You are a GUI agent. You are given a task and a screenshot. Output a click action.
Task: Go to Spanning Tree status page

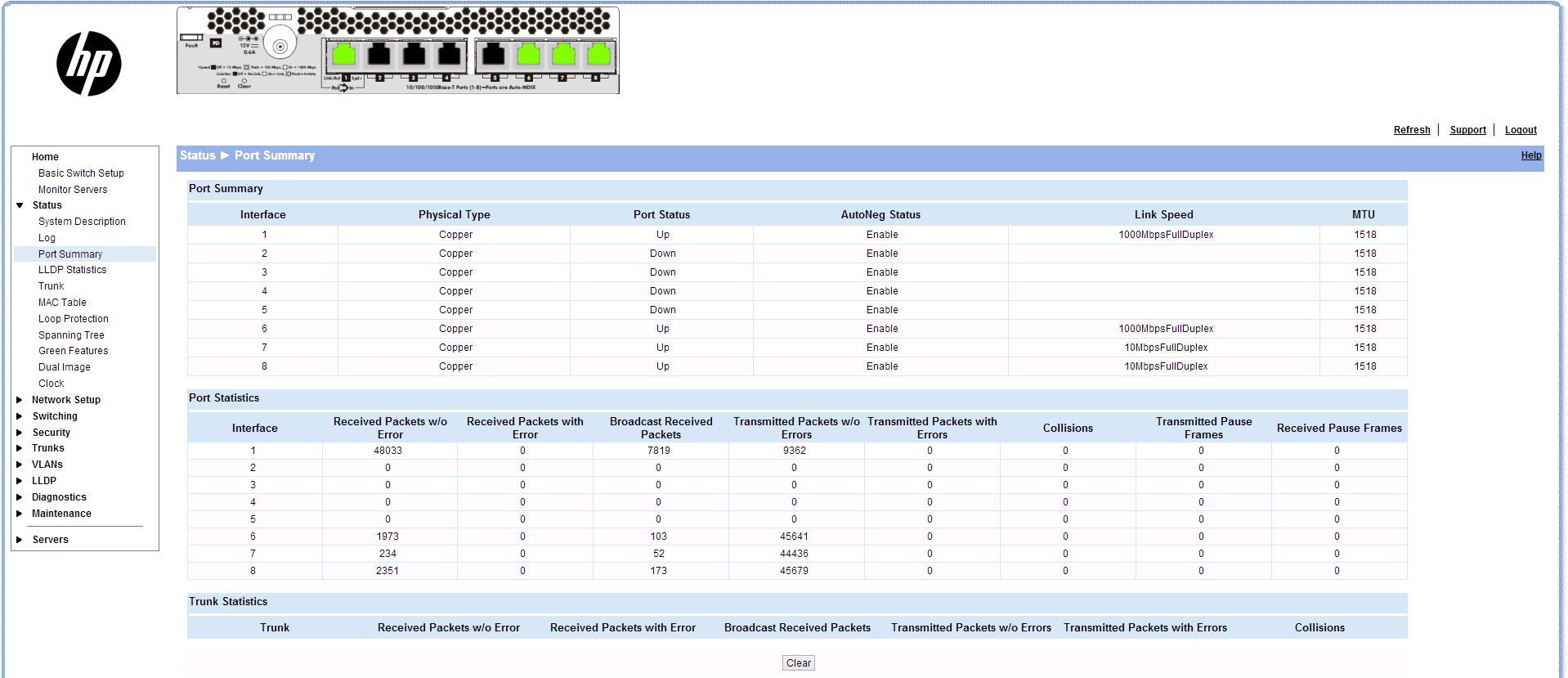[71, 335]
